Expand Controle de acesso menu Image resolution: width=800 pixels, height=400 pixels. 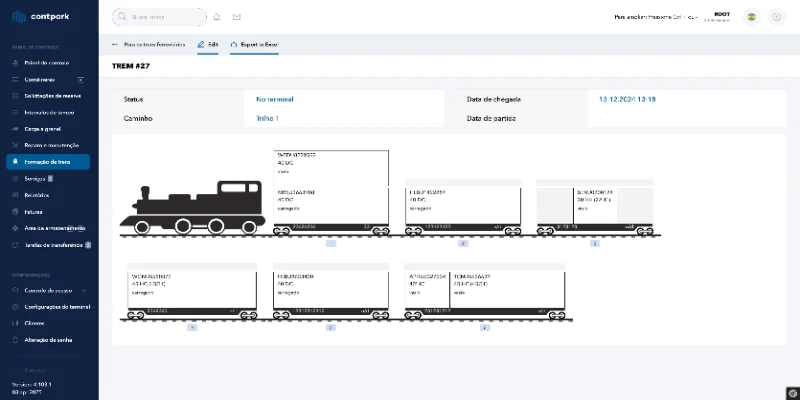(48, 290)
